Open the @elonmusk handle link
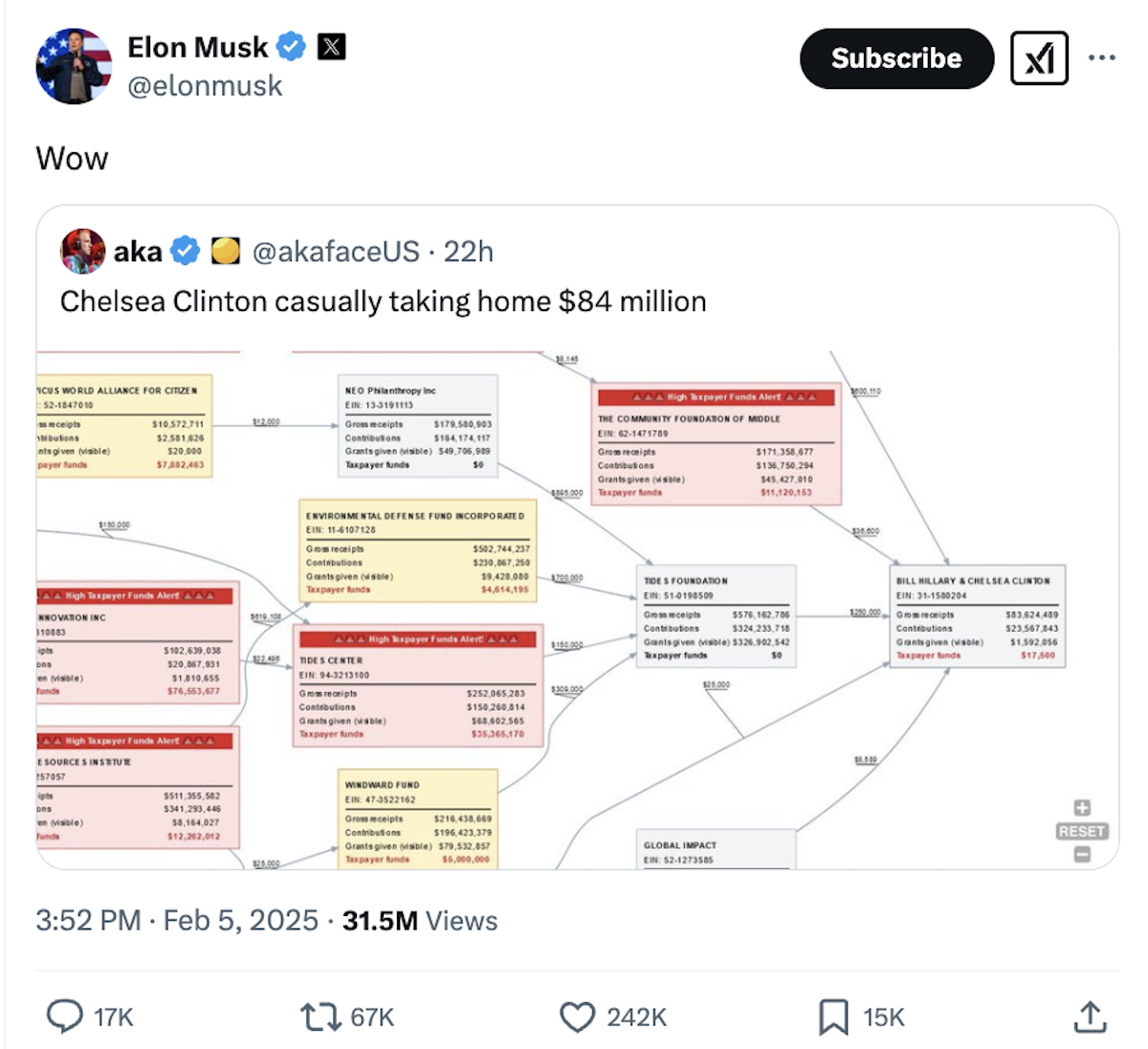The image size is (1148, 1049). 206,86
